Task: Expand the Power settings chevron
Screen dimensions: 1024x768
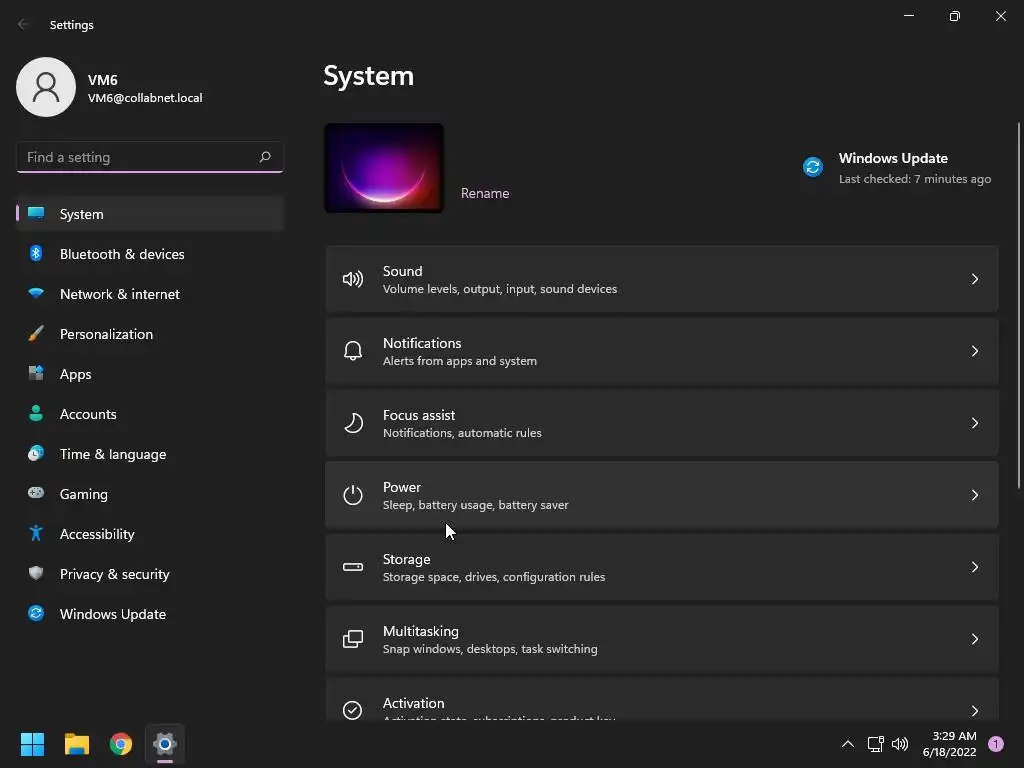Action: [974, 495]
